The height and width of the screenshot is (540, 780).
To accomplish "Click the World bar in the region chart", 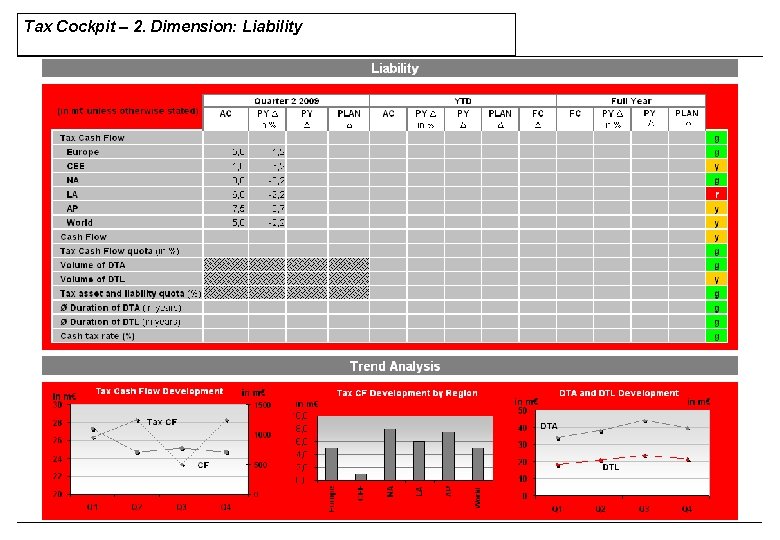I will (478, 464).
